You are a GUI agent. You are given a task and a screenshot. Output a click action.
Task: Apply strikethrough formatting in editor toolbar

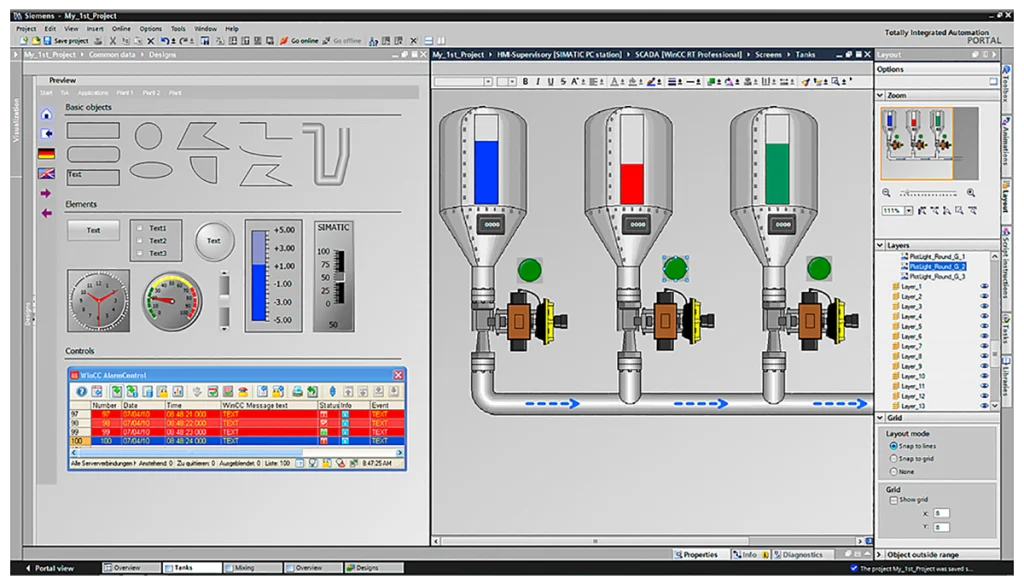coord(563,82)
